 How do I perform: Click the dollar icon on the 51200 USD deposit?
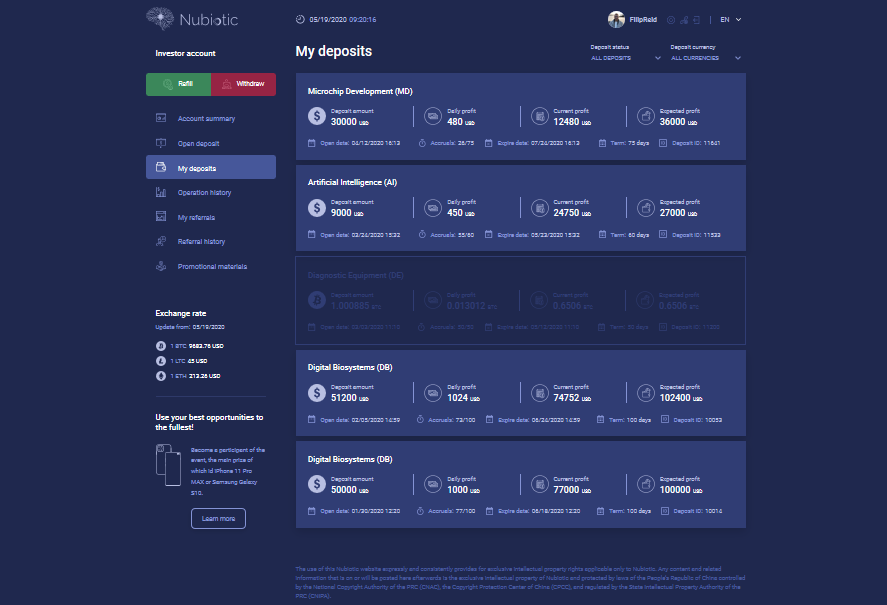click(317, 393)
